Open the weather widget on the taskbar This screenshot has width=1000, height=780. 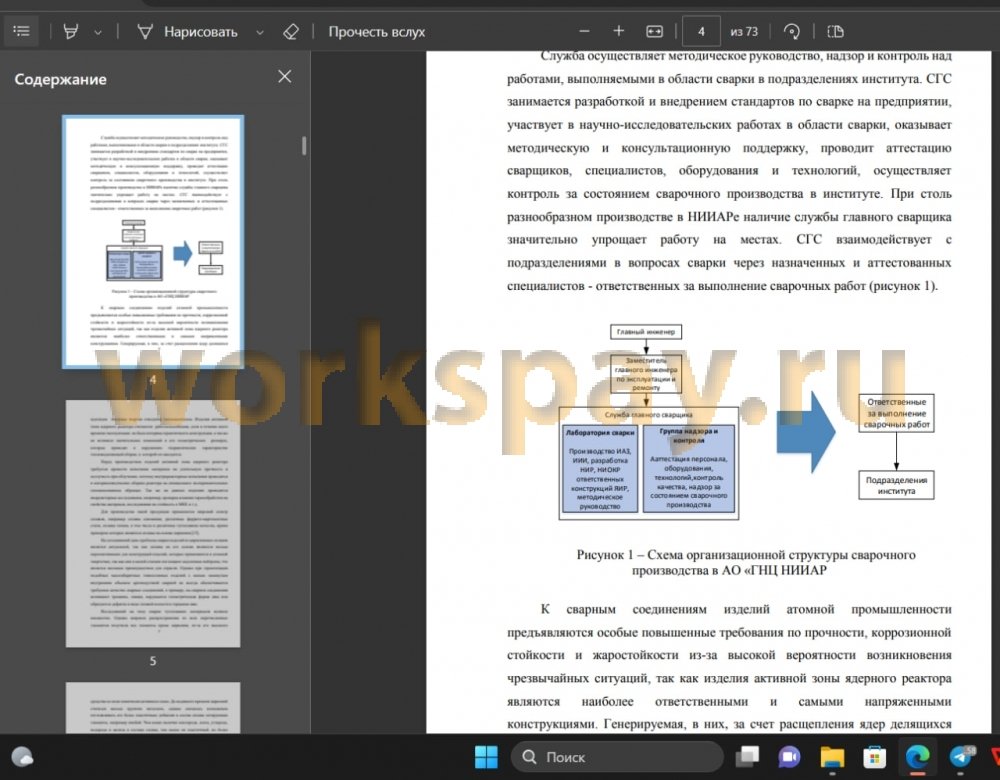click(22, 757)
